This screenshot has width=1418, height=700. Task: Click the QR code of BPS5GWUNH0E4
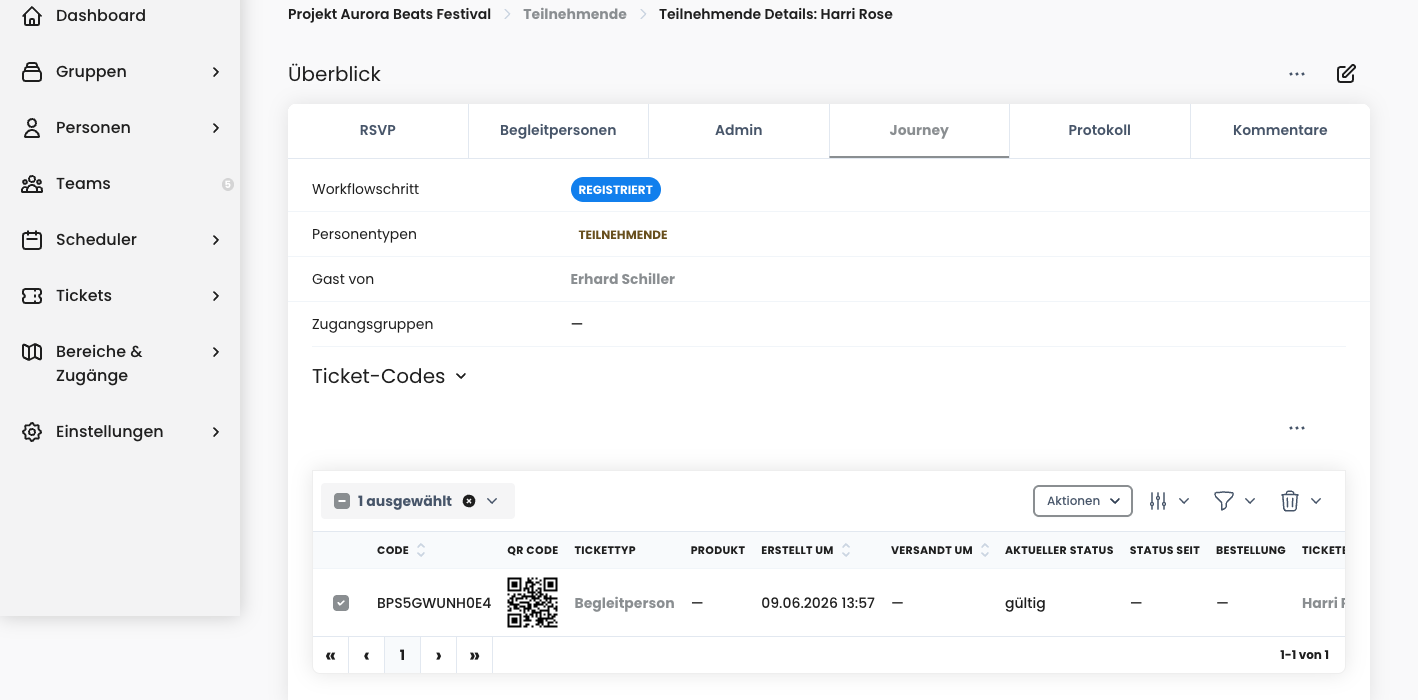point(532,602)
